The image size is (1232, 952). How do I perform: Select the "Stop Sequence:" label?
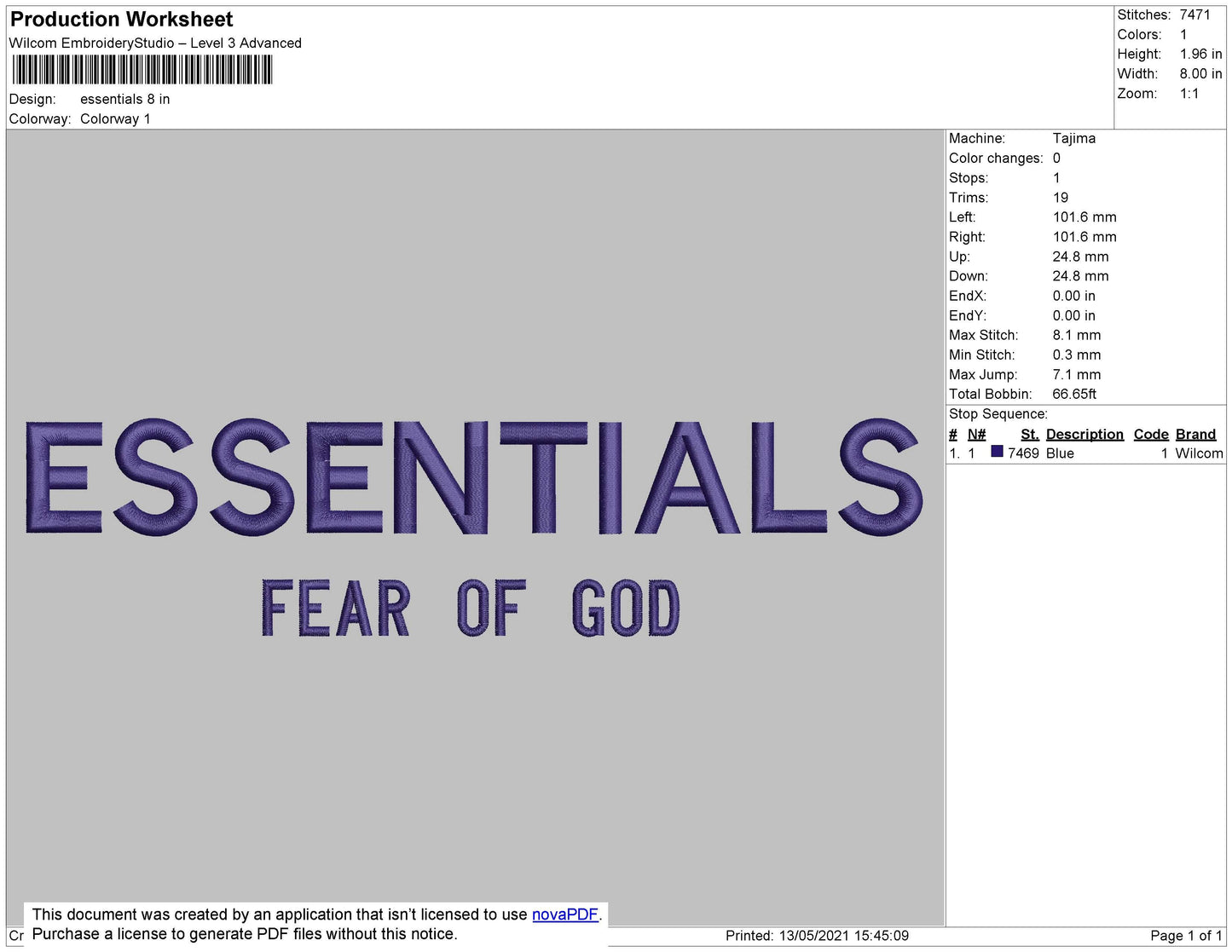tap(998, 413)
